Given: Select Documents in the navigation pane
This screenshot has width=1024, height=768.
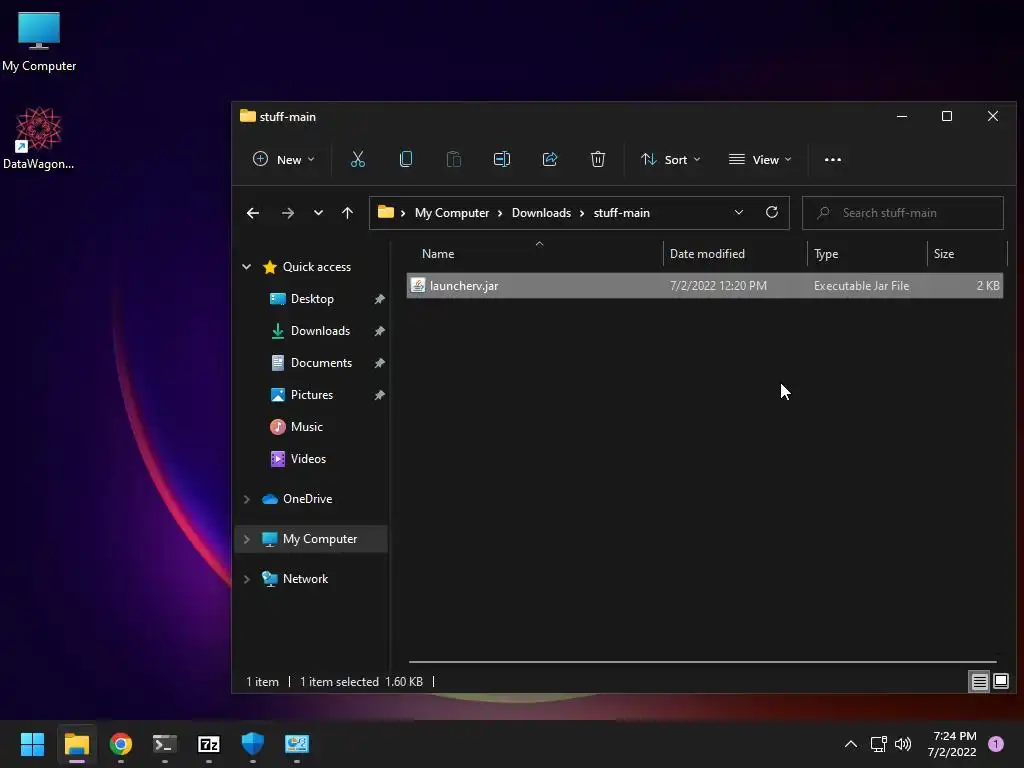Looking at the screenshot, I should (x=321, y=363).
